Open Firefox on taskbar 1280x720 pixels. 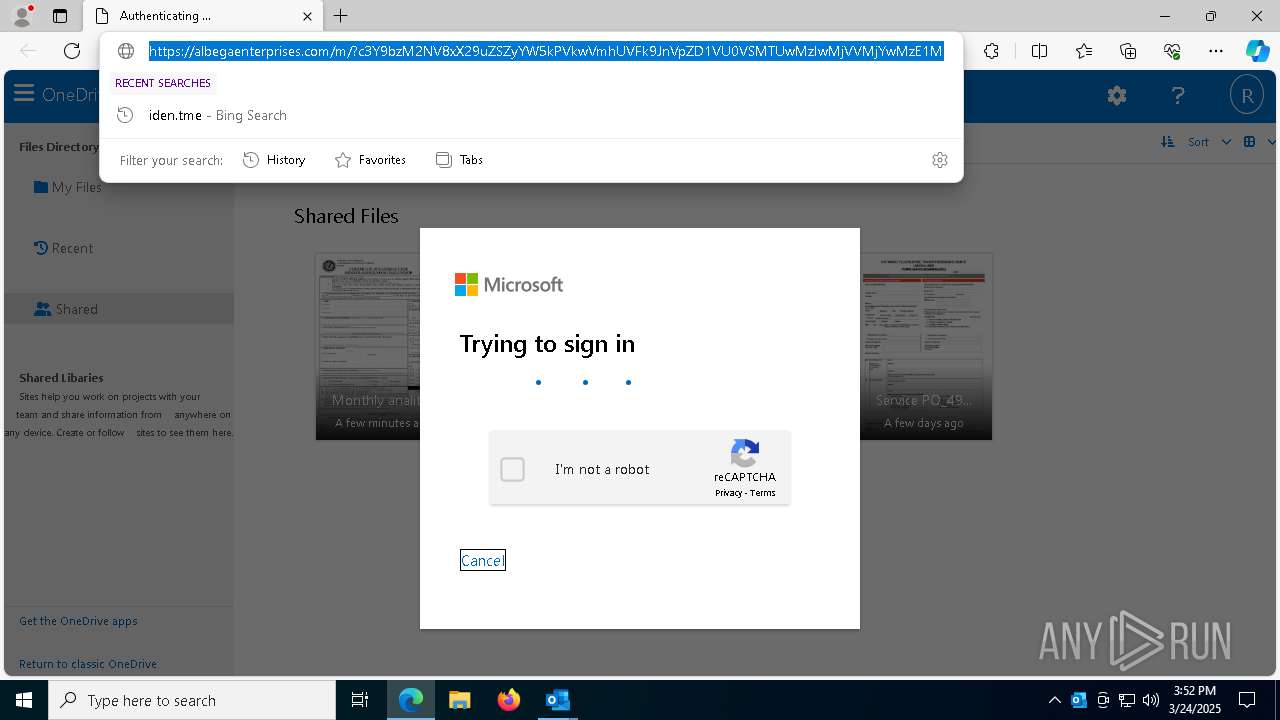click(x=508, y=700)
